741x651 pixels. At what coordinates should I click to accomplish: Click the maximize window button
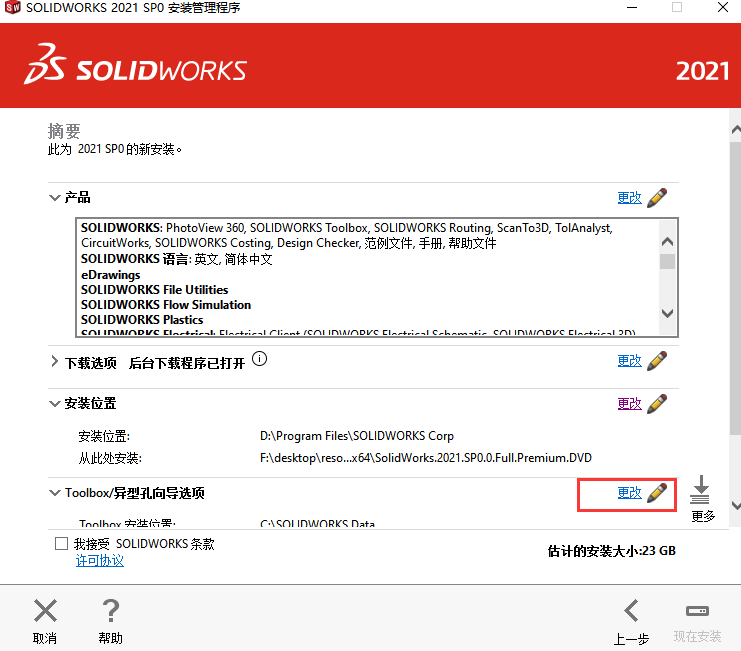click(x=677, y=8)
